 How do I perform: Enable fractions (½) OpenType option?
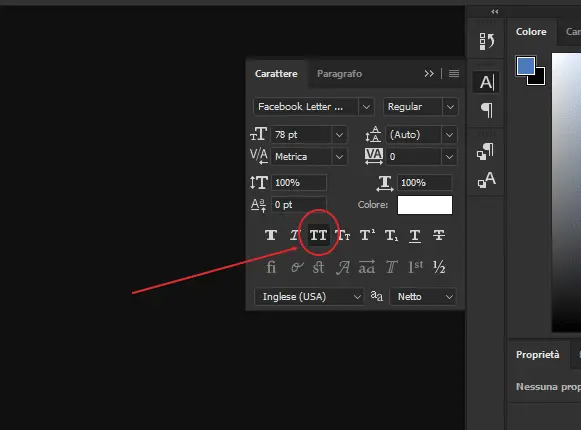coord(439,267)
